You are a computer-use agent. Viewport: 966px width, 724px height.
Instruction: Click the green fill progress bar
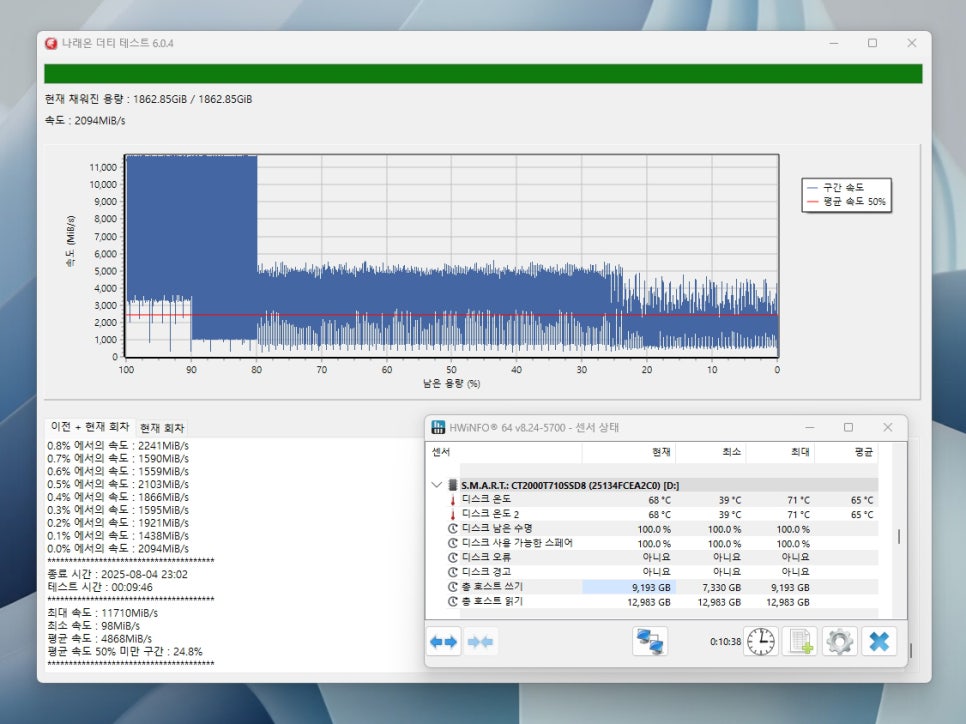tap(483, 73)
